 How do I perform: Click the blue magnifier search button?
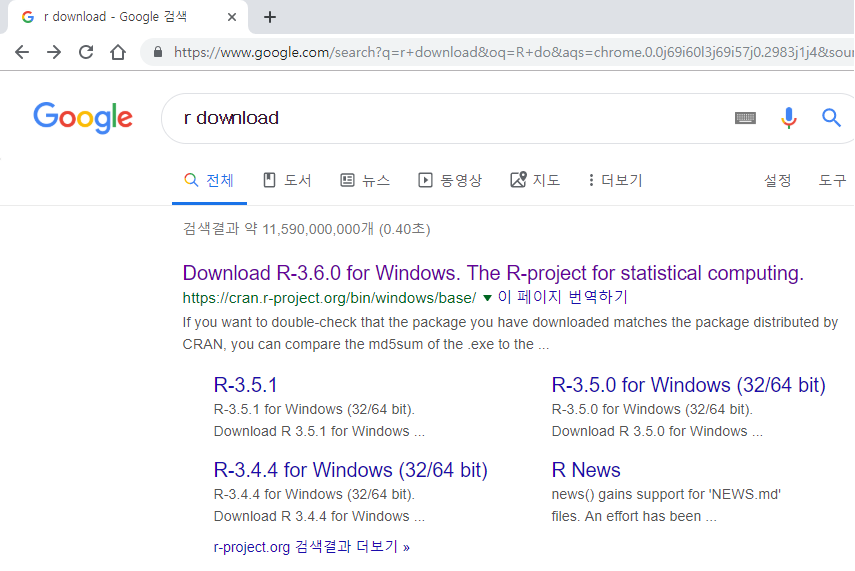pyautogui.click(x=831, y=117)
